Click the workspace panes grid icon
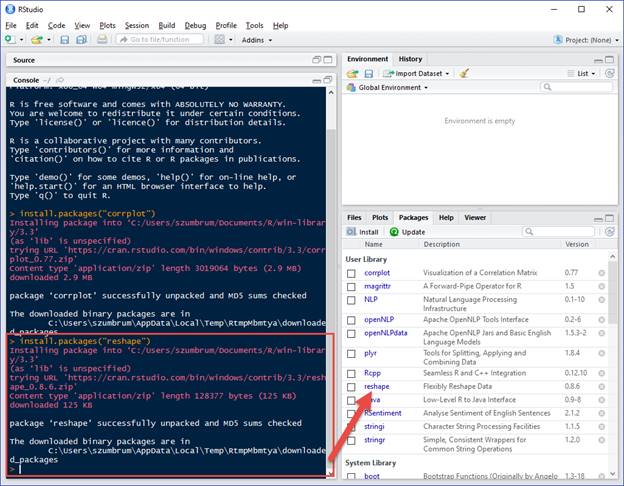 [221, 40]
